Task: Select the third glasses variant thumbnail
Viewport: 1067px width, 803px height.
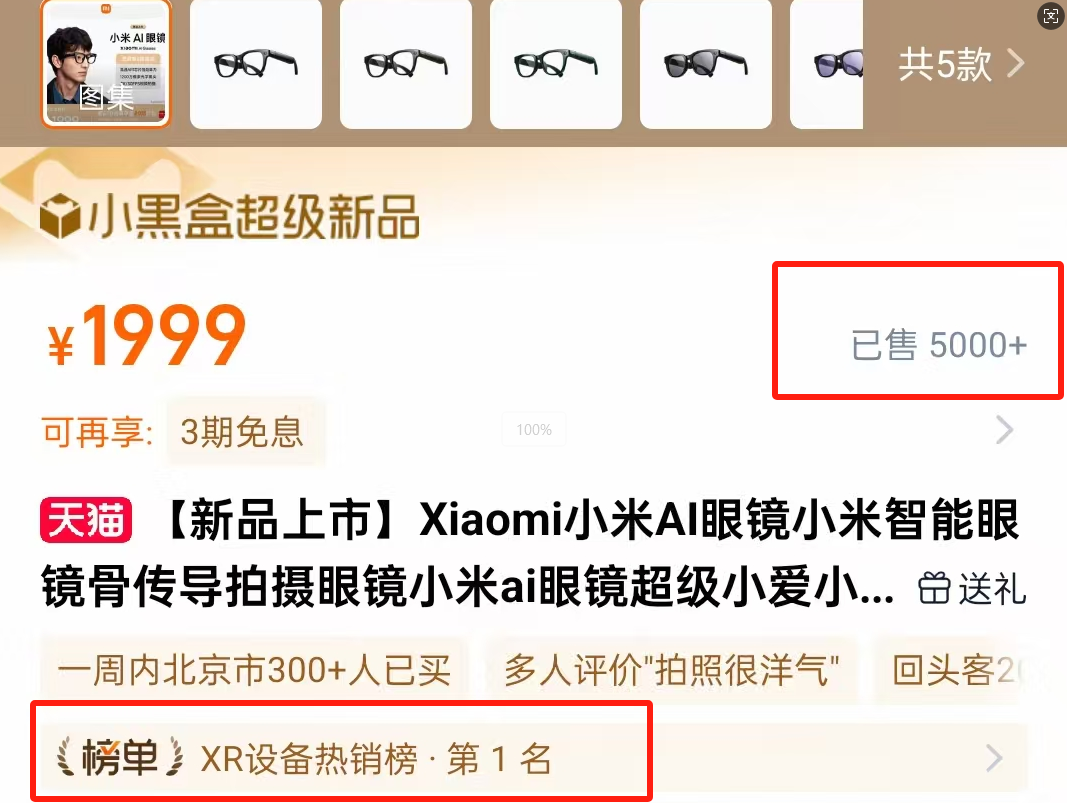Action: (x=556, y=65)
